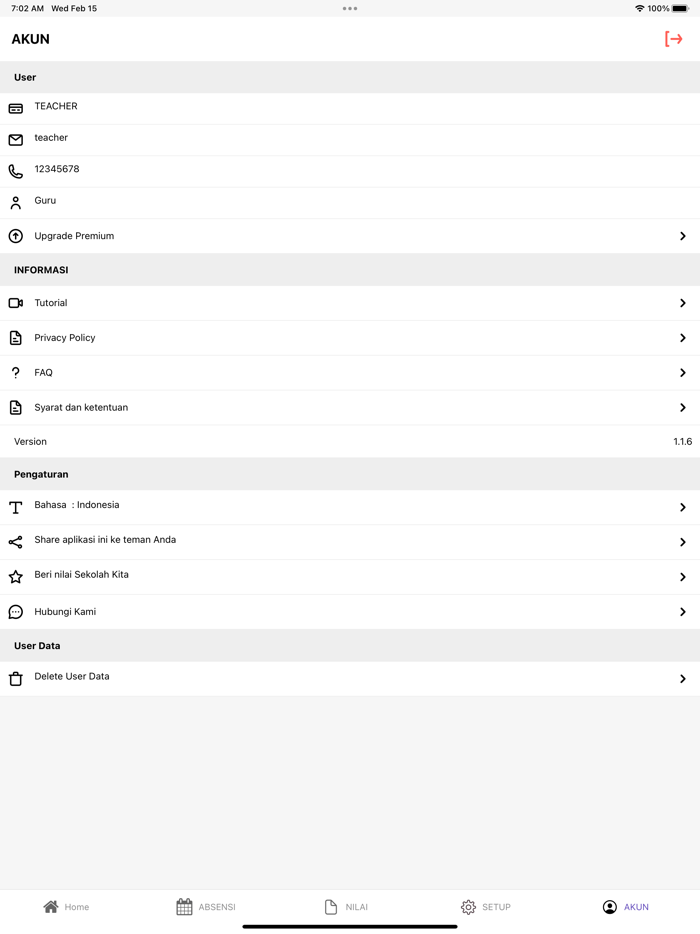Open the NILAI tab
The height and width of the screenshot is (934, 700).
(347, 907)
